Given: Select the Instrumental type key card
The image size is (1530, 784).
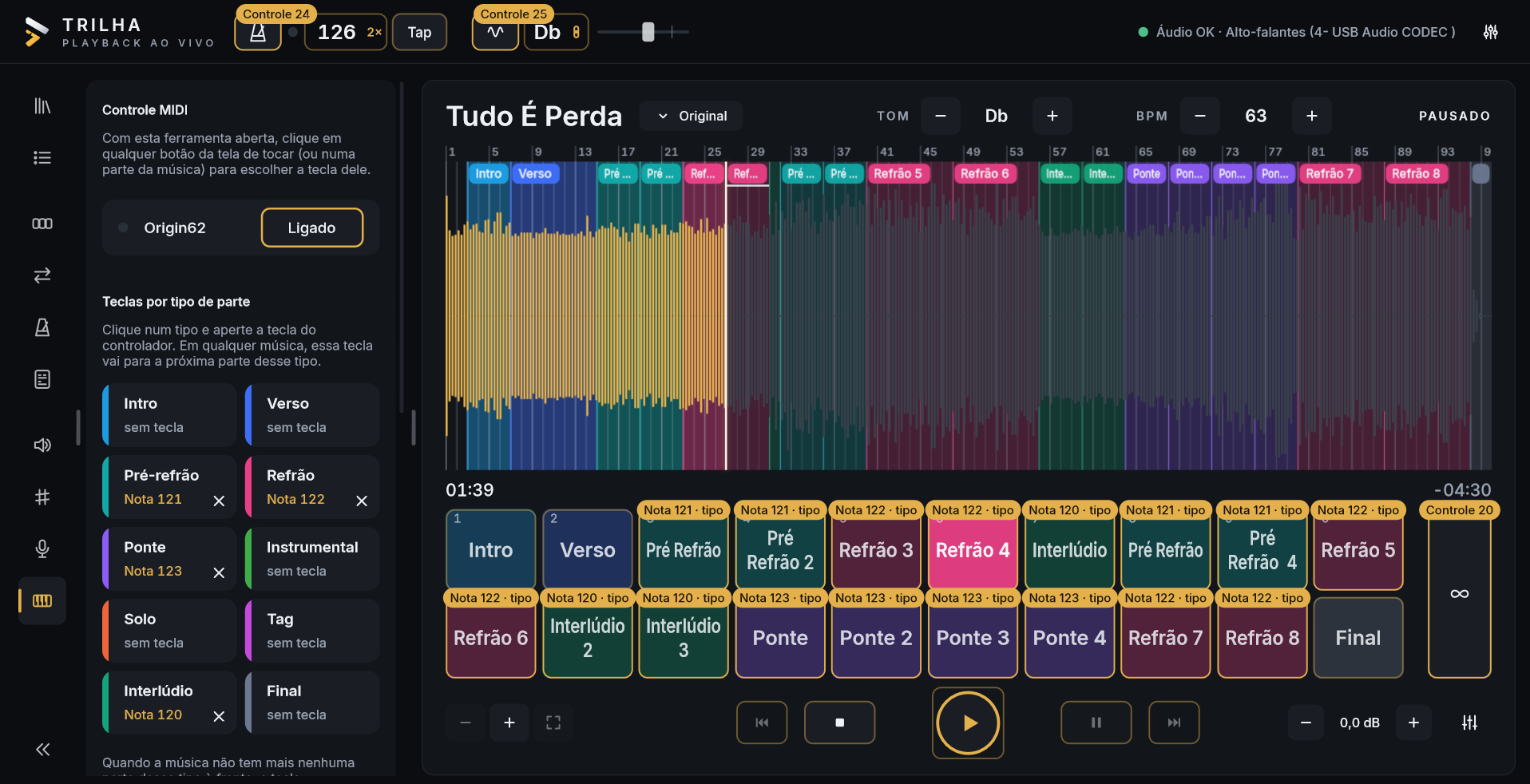Looking at the screenshot, I should click(x=312, y=559).
